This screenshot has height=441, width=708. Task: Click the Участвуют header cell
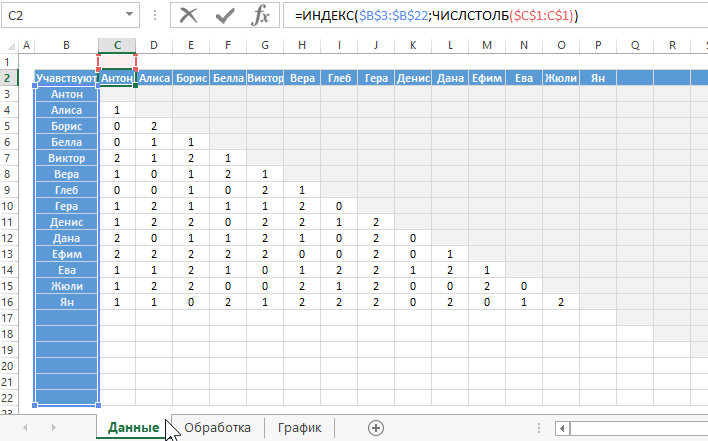coord(66,78)
